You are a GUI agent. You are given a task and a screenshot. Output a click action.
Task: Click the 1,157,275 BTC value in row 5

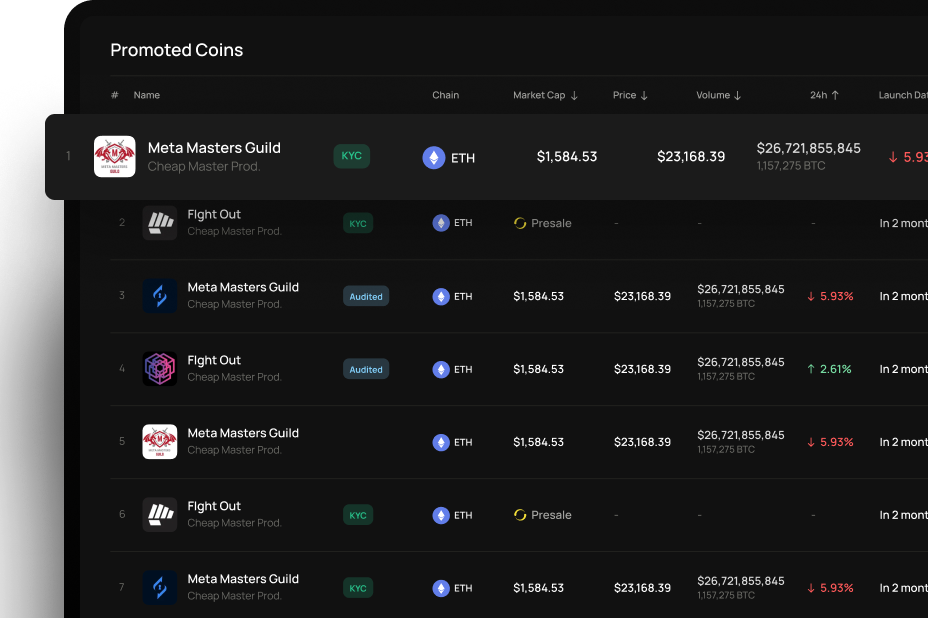tap(726, 449)
